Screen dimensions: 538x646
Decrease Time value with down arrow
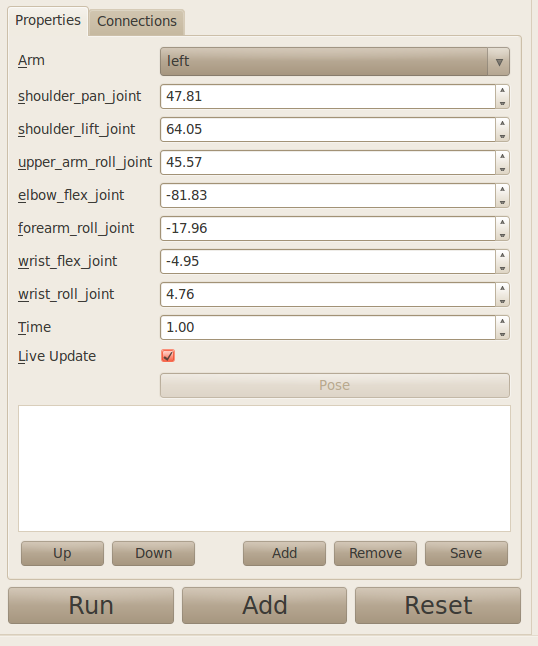tap(502, 334)
